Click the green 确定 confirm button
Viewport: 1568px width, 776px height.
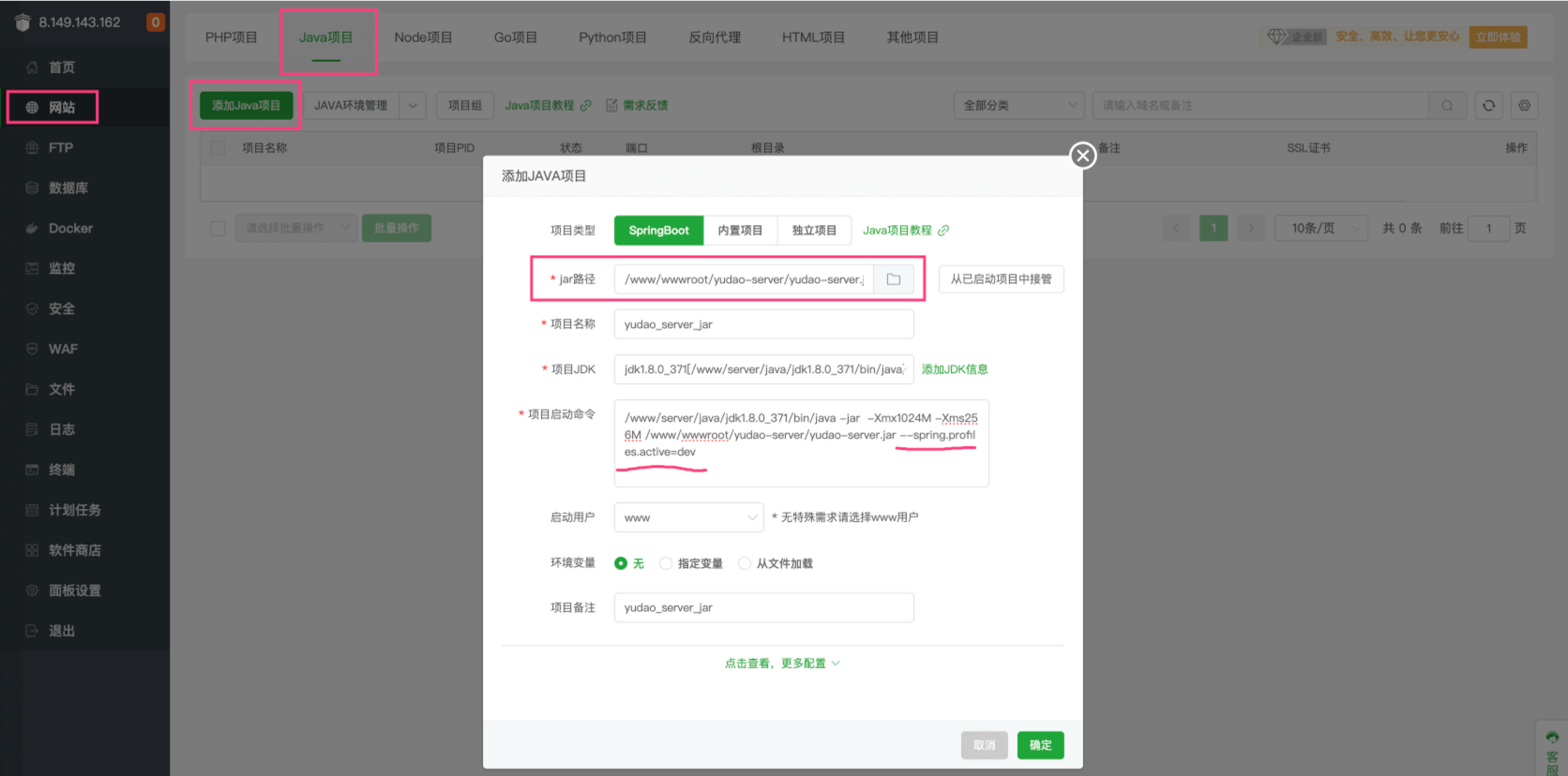tap(1040, 745)
